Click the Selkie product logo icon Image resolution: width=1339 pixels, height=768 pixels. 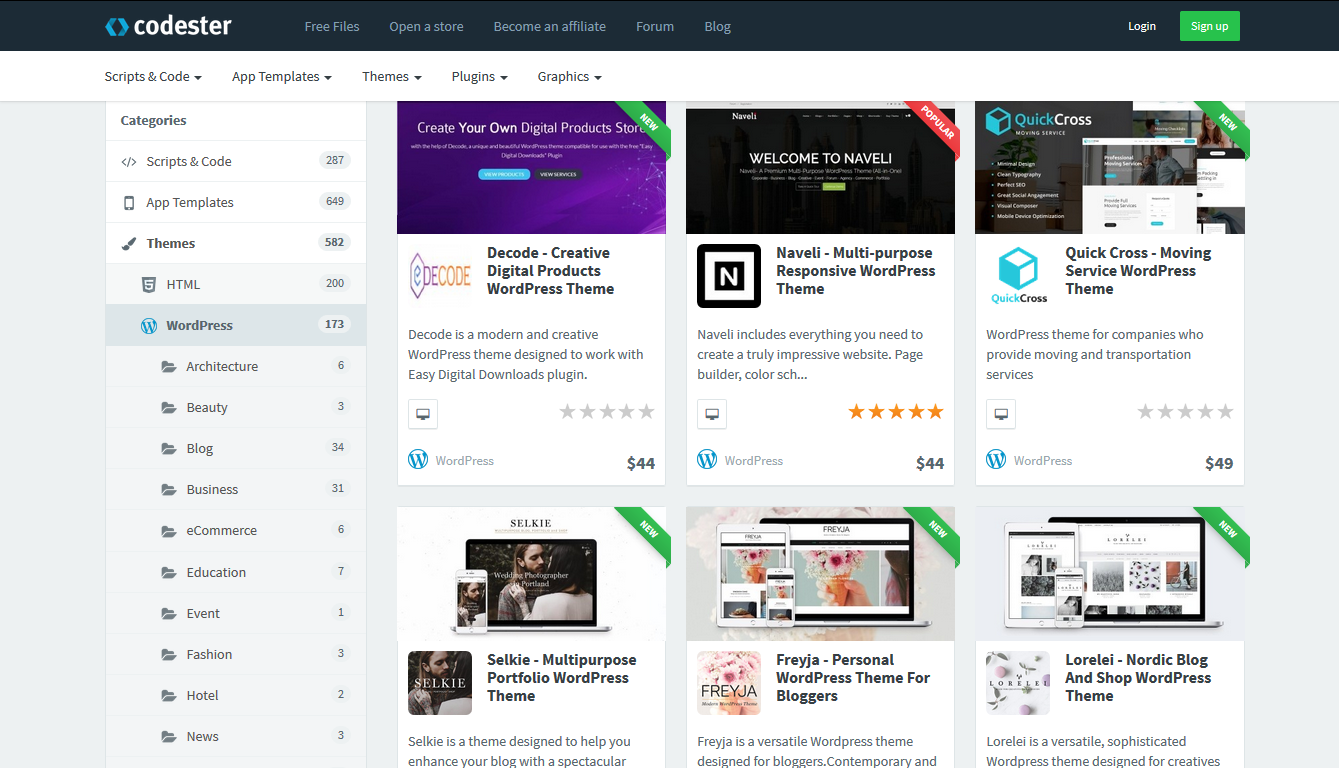[440, 683]
